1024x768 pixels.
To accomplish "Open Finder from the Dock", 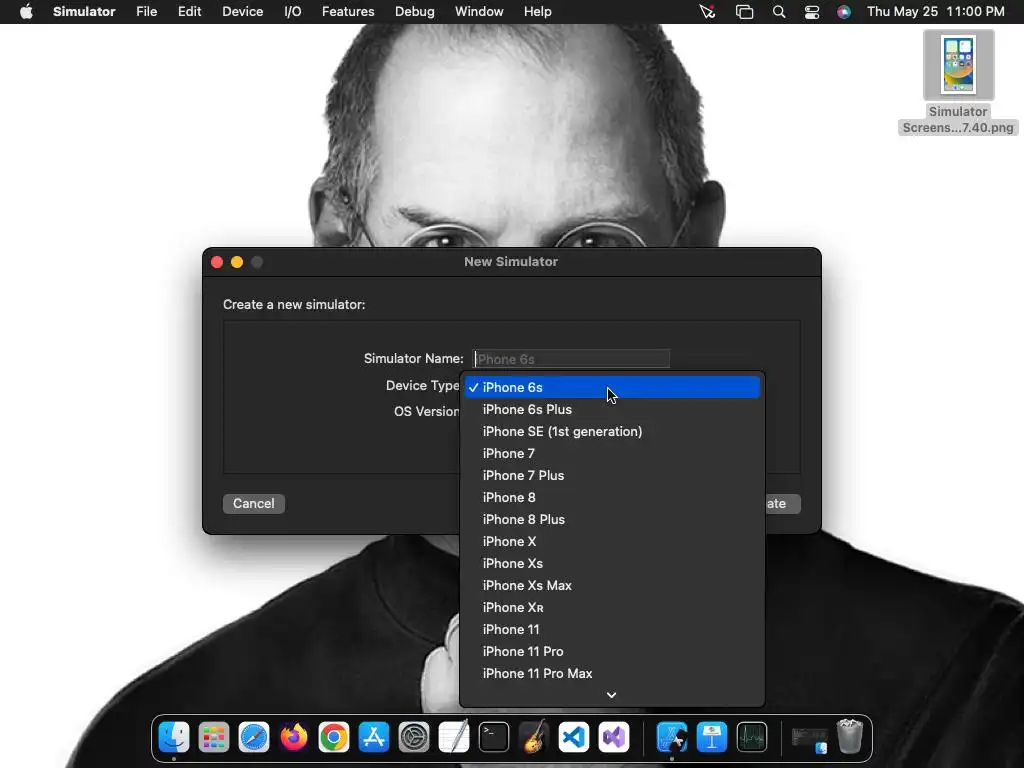I will [174, 737].
